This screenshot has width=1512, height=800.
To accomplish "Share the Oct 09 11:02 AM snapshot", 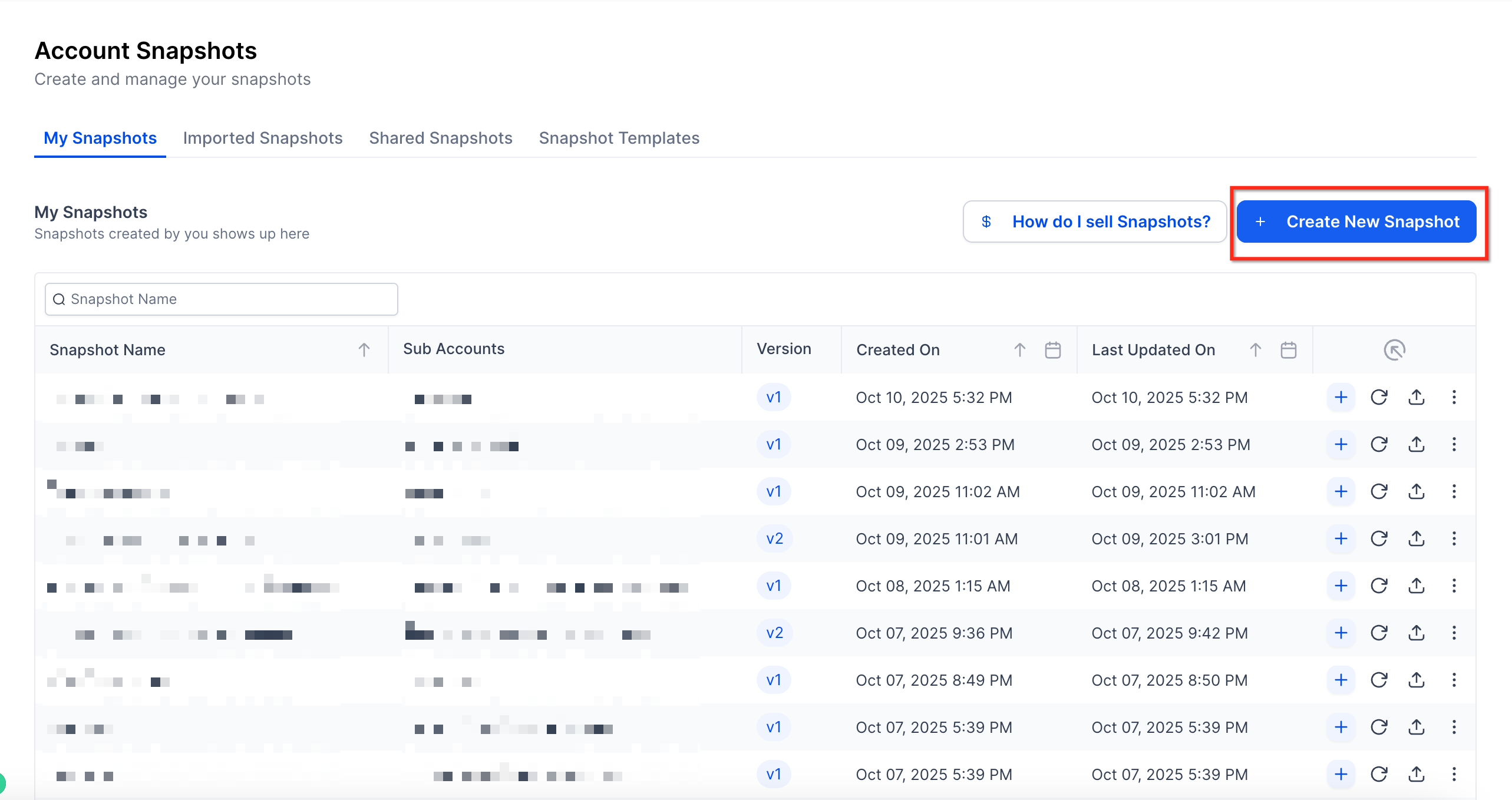I will (x=1417, y=492).
